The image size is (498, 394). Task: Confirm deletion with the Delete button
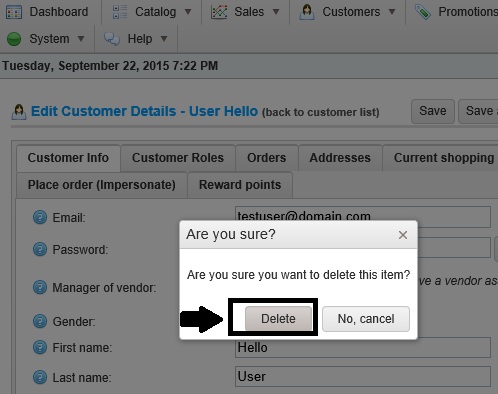pos(278,319)
